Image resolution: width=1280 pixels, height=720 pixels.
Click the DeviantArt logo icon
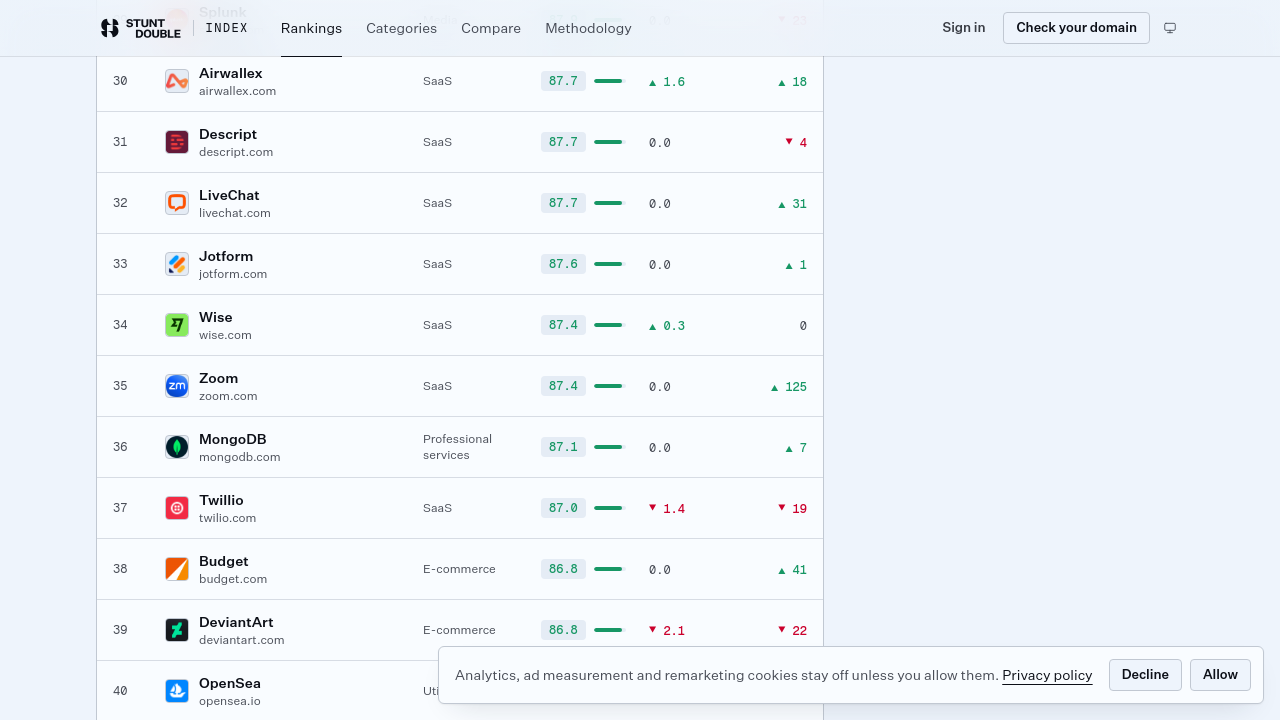[177, 630]
